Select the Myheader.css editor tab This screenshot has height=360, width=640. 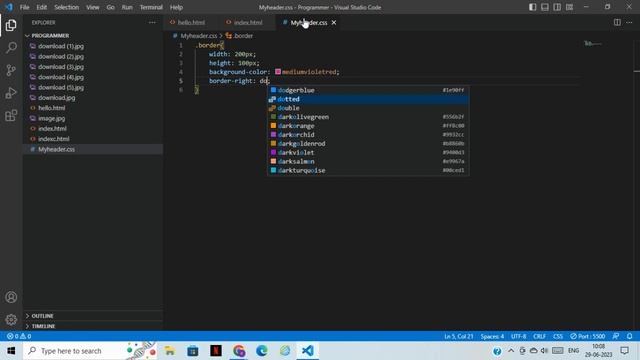tap(309, 22)
